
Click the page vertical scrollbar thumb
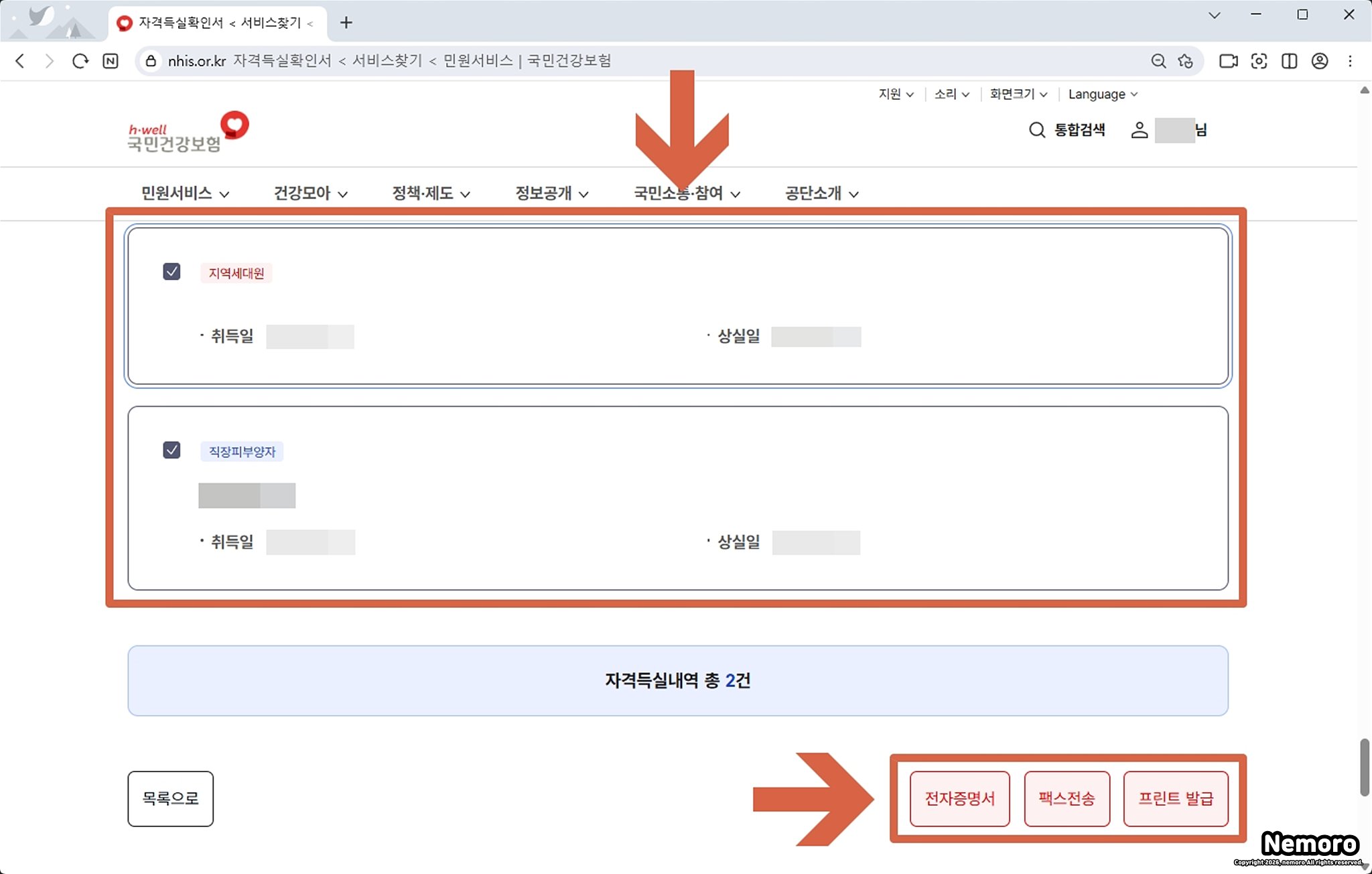[1364, 767]
